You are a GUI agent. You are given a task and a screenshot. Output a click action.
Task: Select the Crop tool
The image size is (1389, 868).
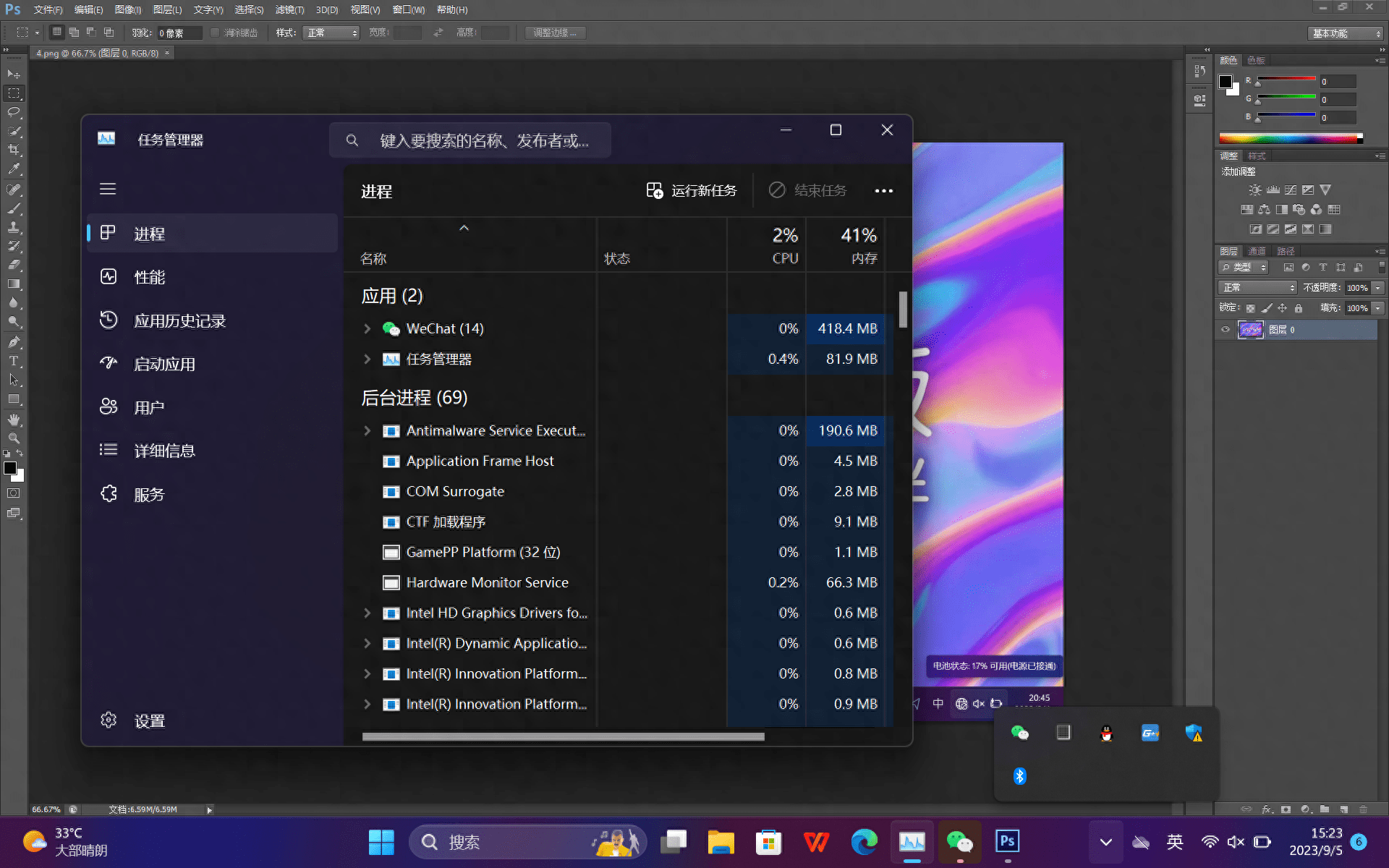[14, 150]
